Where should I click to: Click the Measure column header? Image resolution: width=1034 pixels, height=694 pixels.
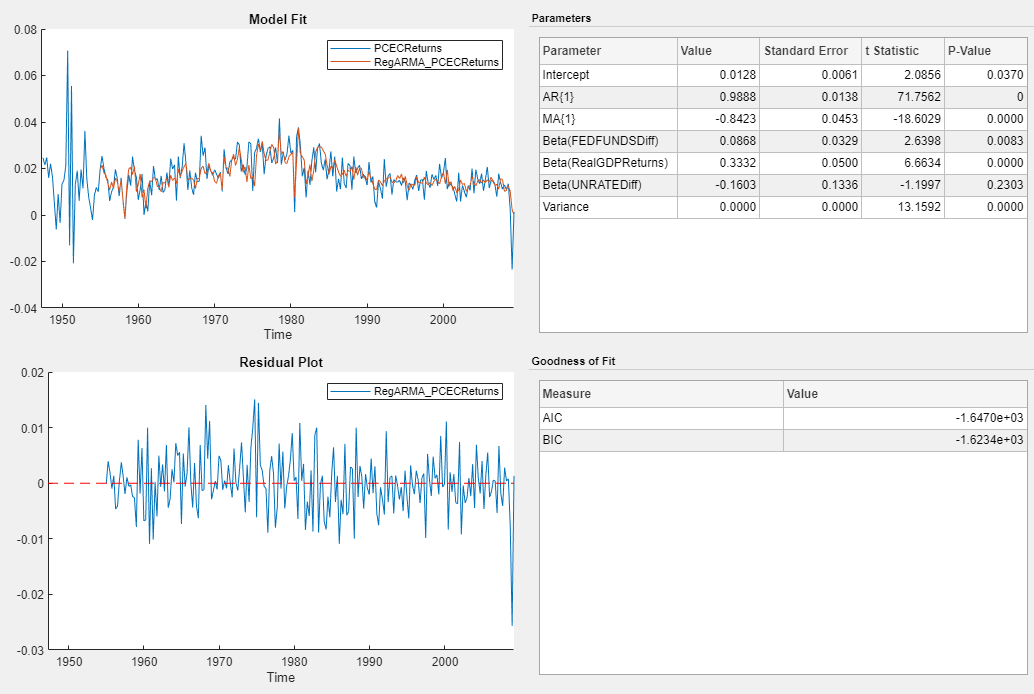point(661,394)
